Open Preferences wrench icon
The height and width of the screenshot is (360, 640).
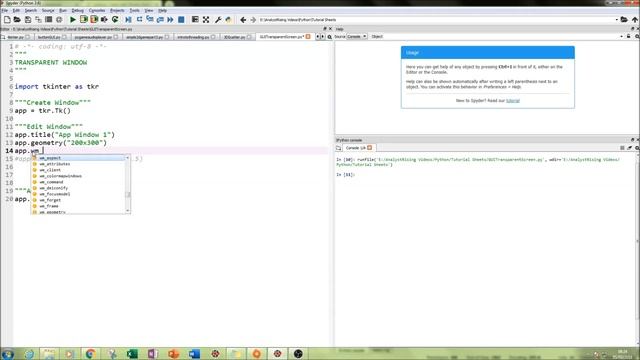(218, 20)
